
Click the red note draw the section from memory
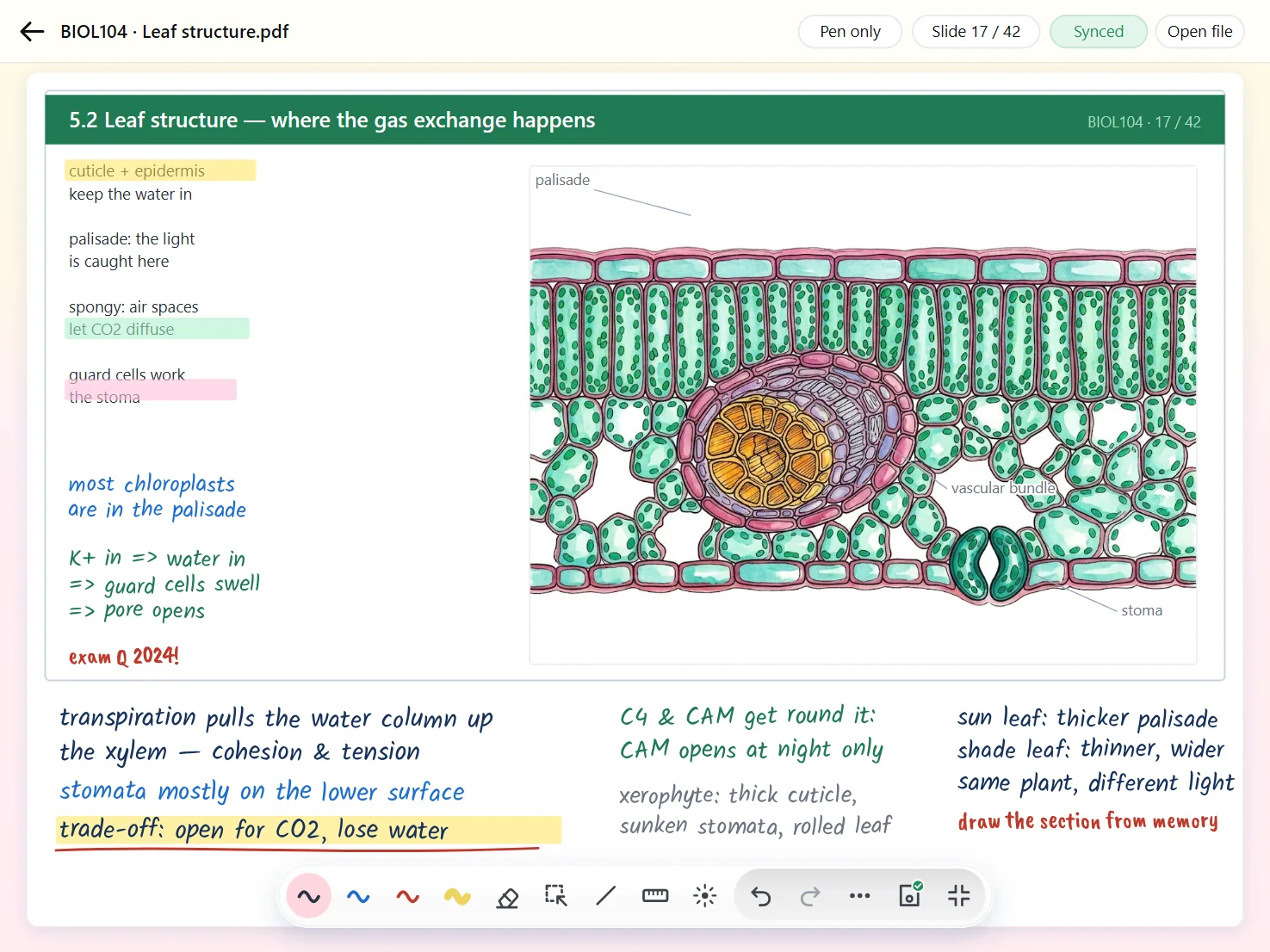click(1088, 821)
